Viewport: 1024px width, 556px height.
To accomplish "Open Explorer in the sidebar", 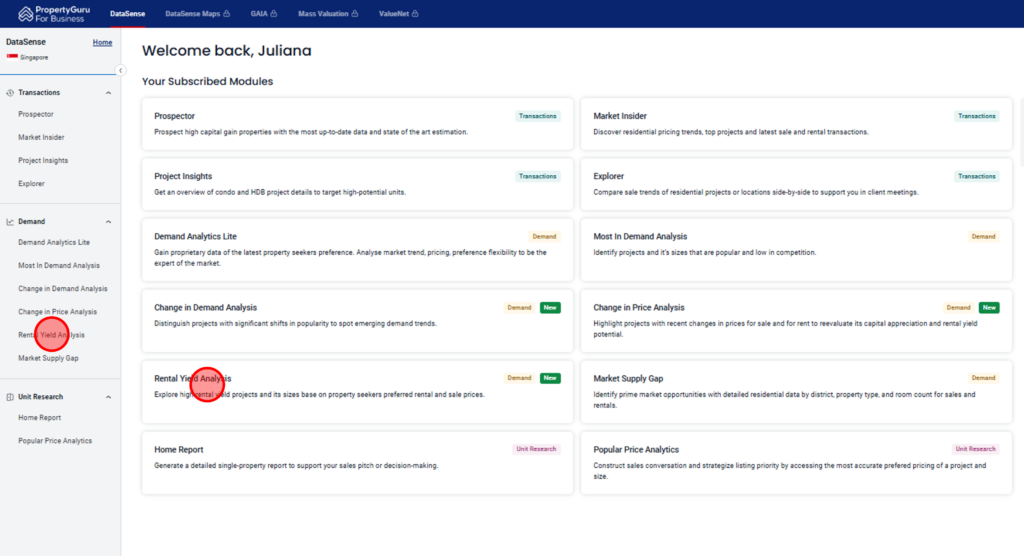I will point(31,184).
